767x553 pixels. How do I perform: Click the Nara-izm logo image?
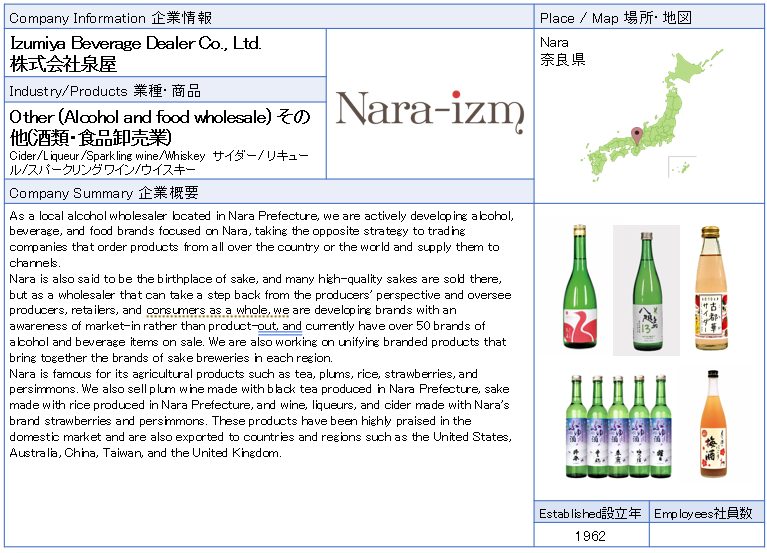pos(429,108)
